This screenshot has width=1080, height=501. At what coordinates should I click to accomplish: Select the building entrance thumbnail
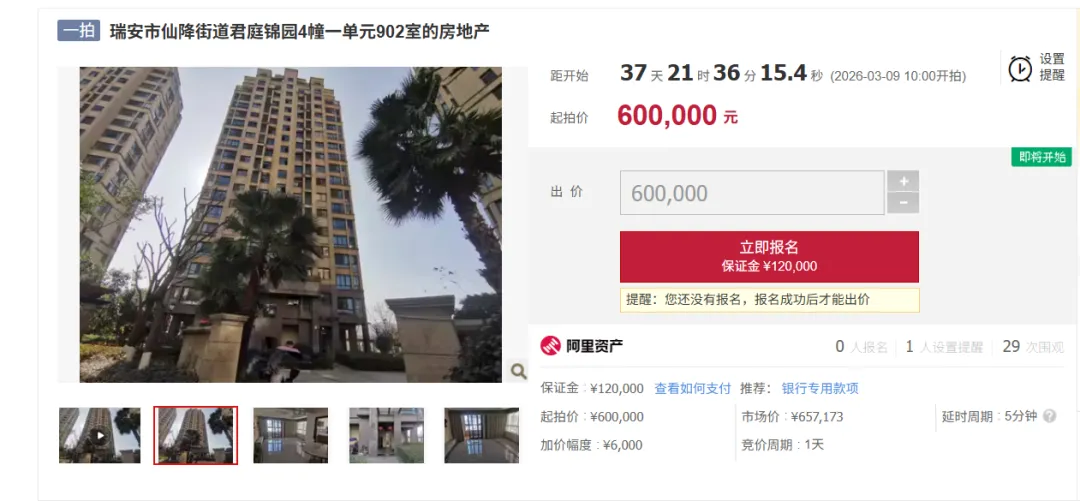pyautogui.click(x=386, y=436)
